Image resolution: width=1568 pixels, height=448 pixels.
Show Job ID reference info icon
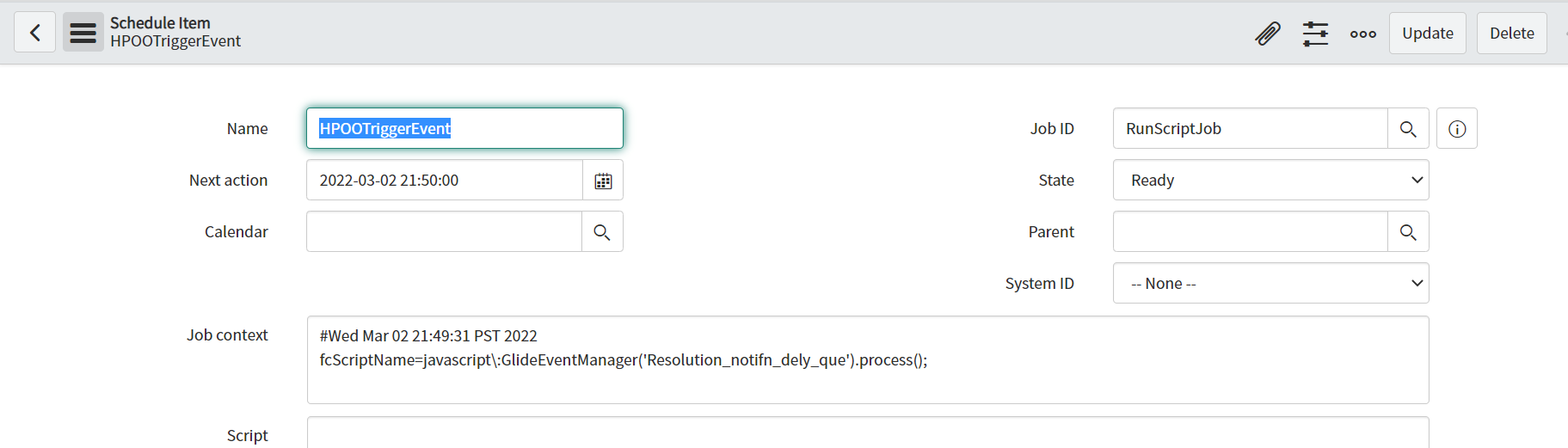point(1457,129)
